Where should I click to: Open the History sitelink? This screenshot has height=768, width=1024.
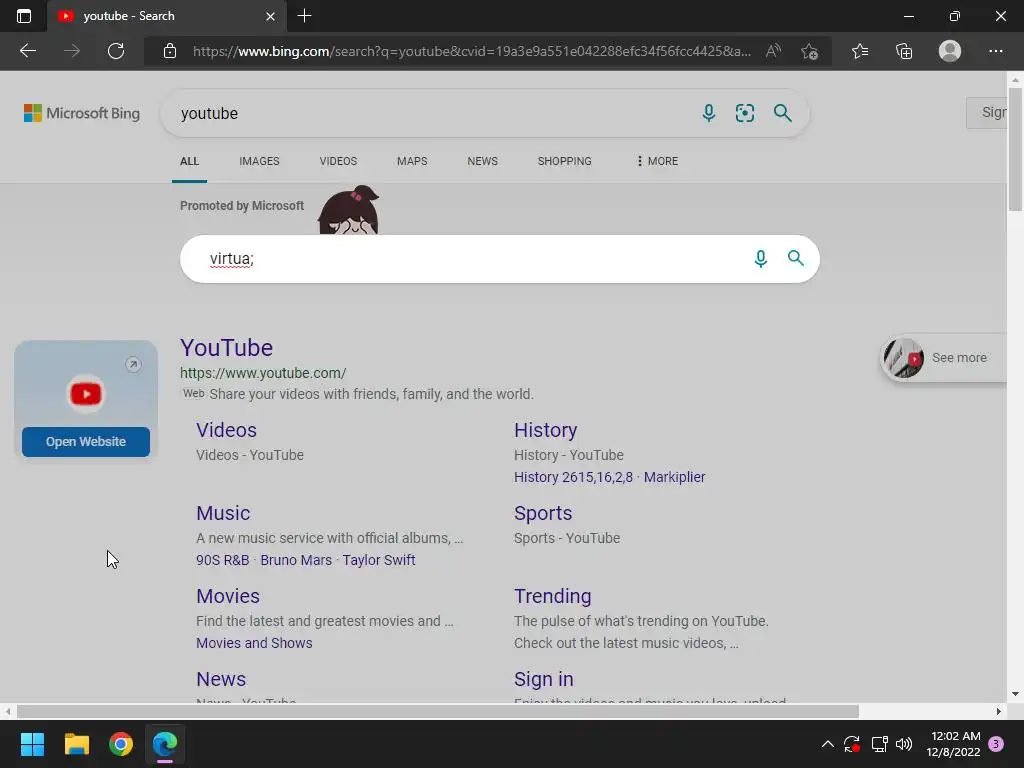pyautogui.click(x=545, y=430)
